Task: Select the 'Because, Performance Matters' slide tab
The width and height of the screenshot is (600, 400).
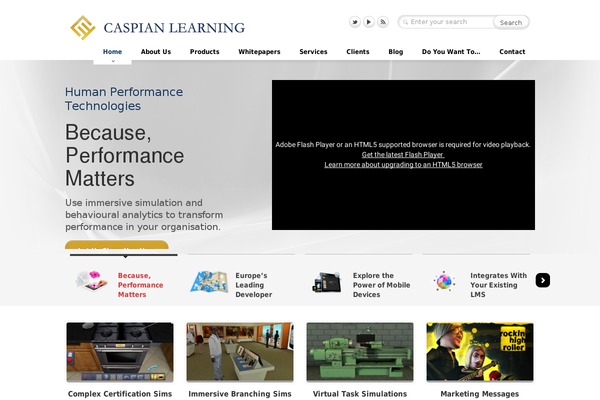Action: pos(140,285)
